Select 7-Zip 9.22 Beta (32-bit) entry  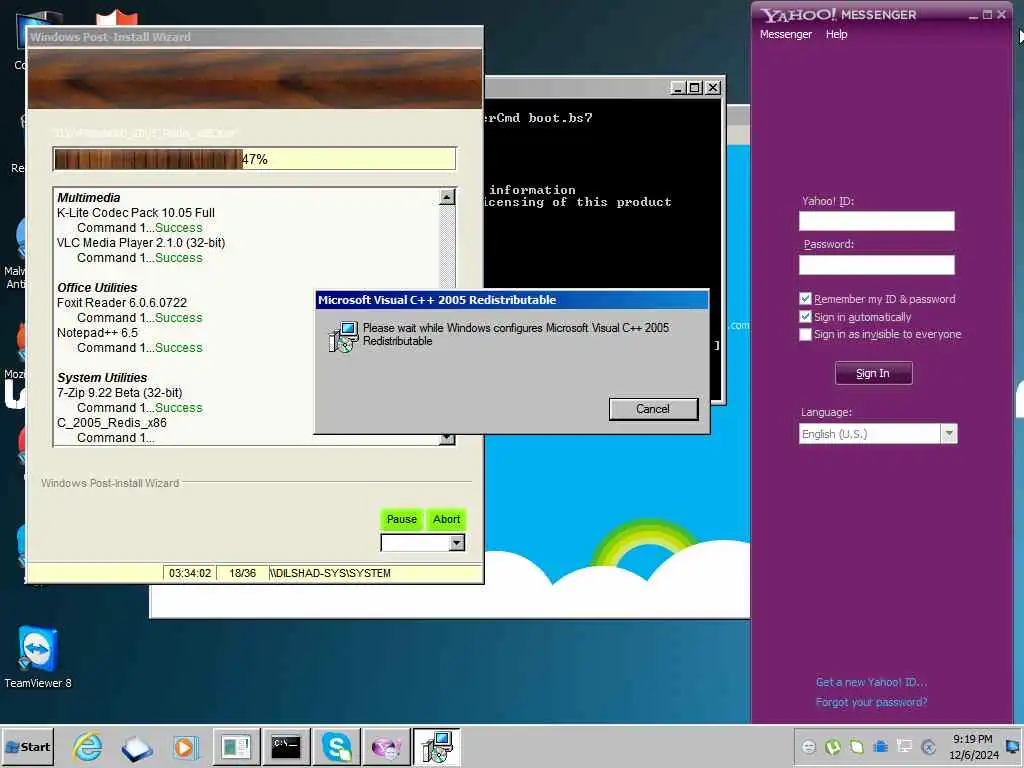[x=120, y=393]
